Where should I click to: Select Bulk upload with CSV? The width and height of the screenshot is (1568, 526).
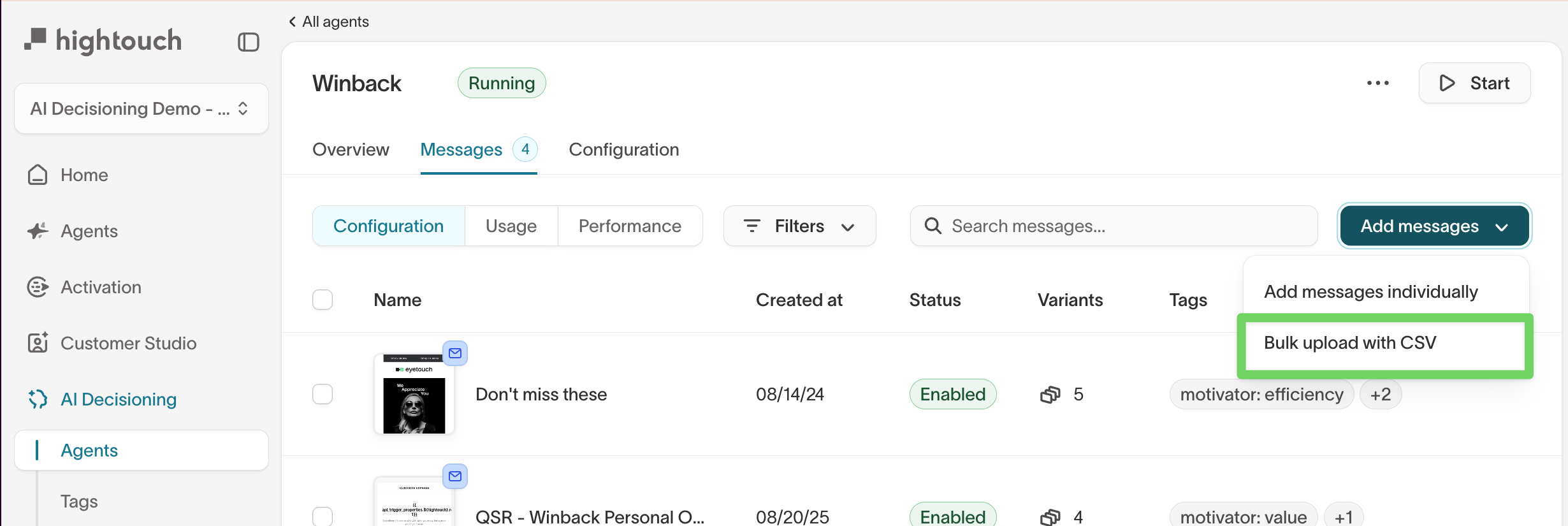[x=1351, y=342]
